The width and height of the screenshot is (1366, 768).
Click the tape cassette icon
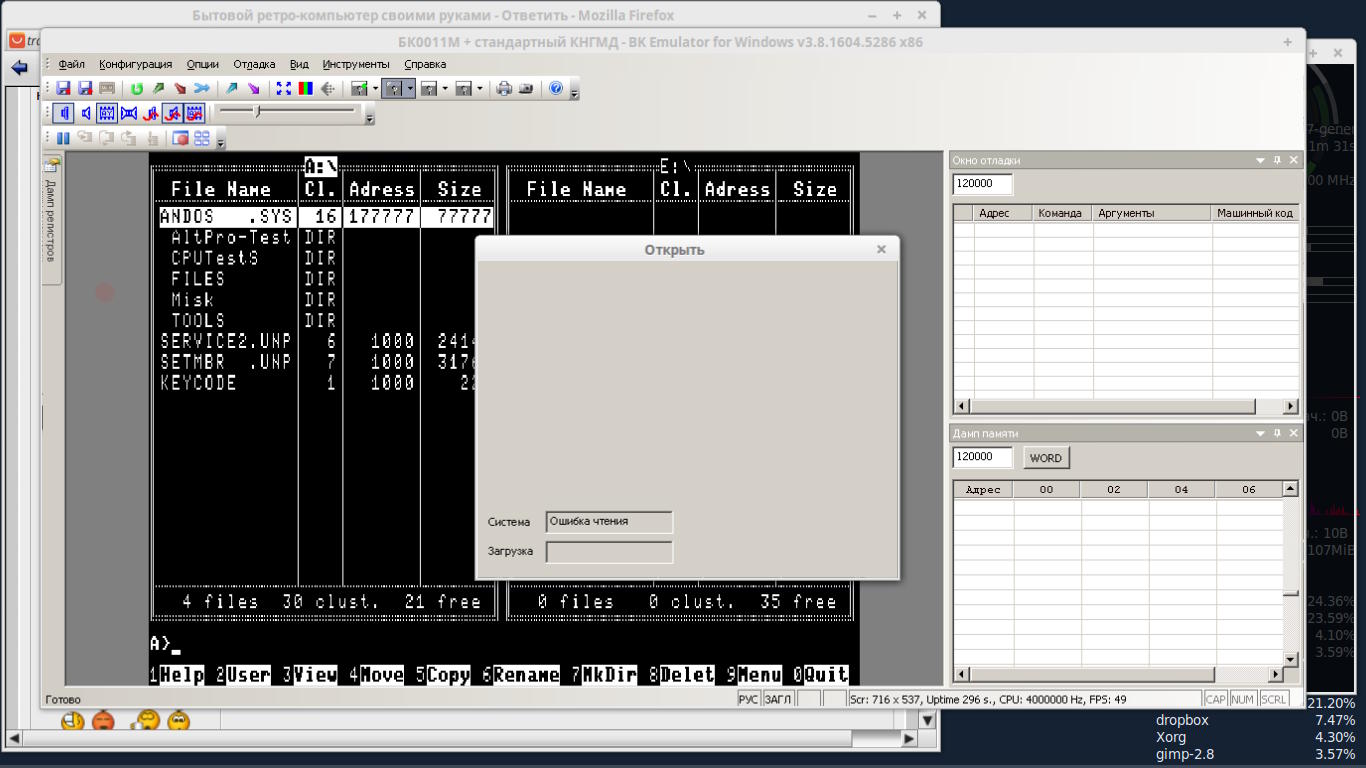[x=107, y=89]
